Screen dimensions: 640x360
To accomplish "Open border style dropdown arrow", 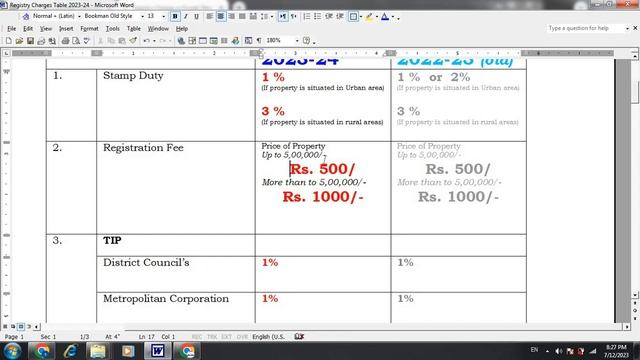I will pos(361,17).
